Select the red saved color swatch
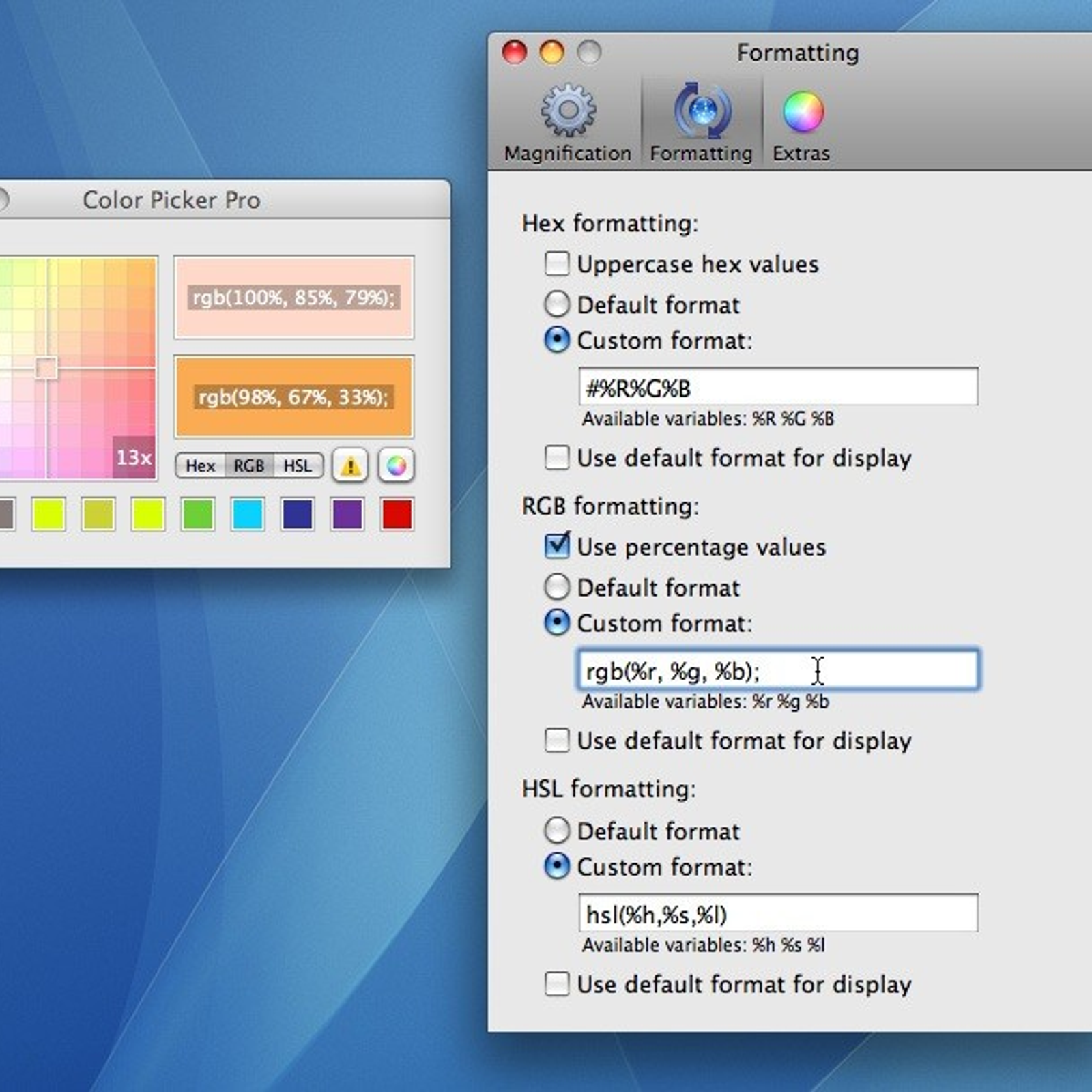 [397, 514]
